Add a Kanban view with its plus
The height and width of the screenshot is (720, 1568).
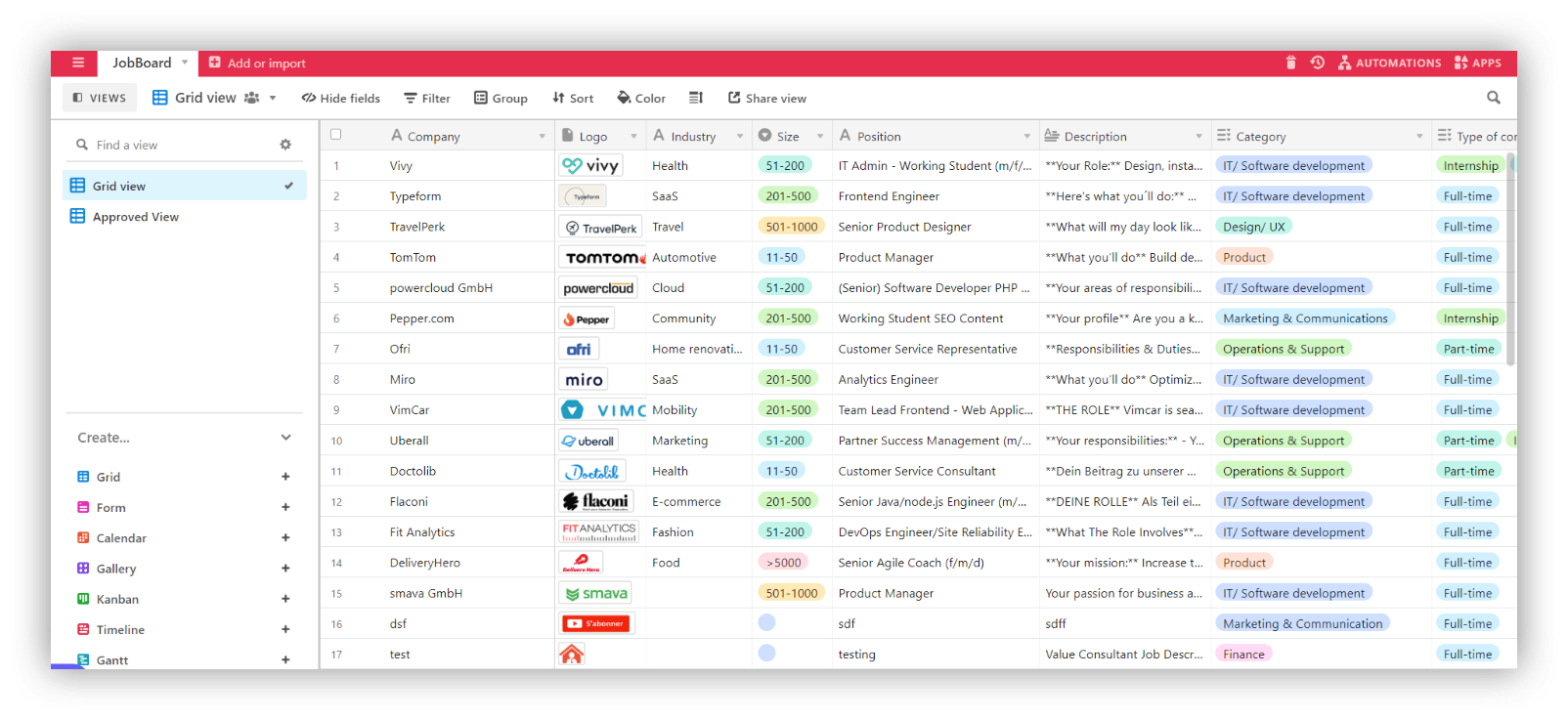click(285, 599)
